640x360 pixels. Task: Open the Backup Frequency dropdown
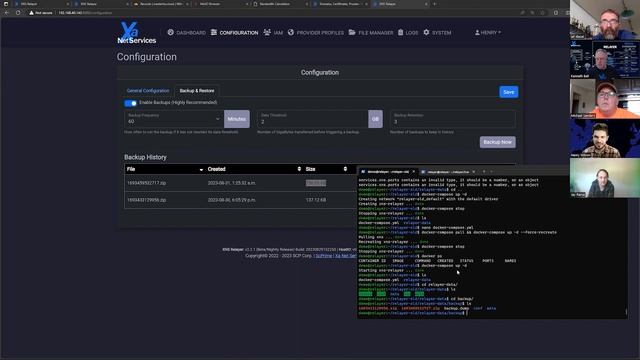(x=173, y=119)
